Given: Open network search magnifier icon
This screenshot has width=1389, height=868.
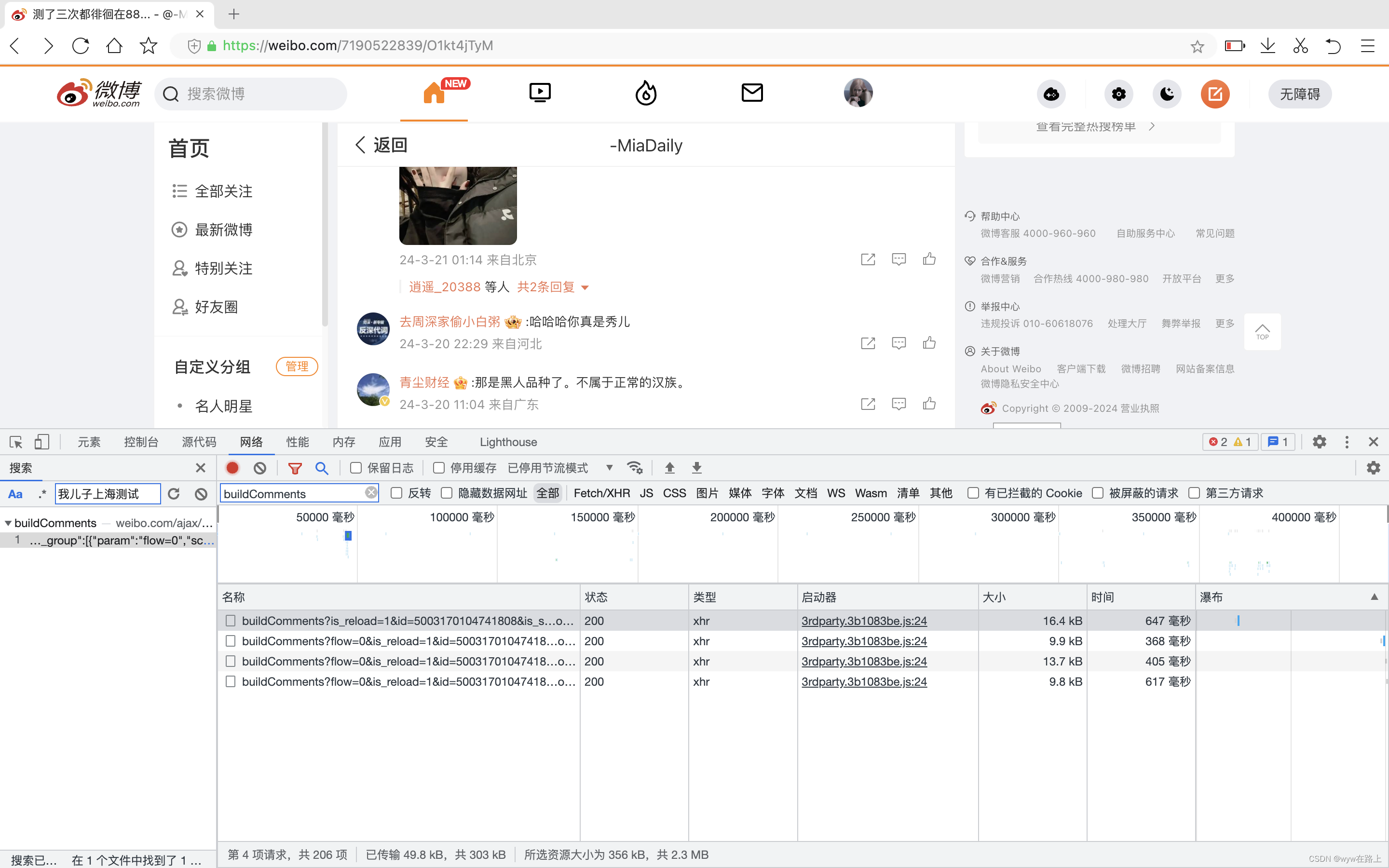Looking at the screenshot, I should click(x=322, y=468).
